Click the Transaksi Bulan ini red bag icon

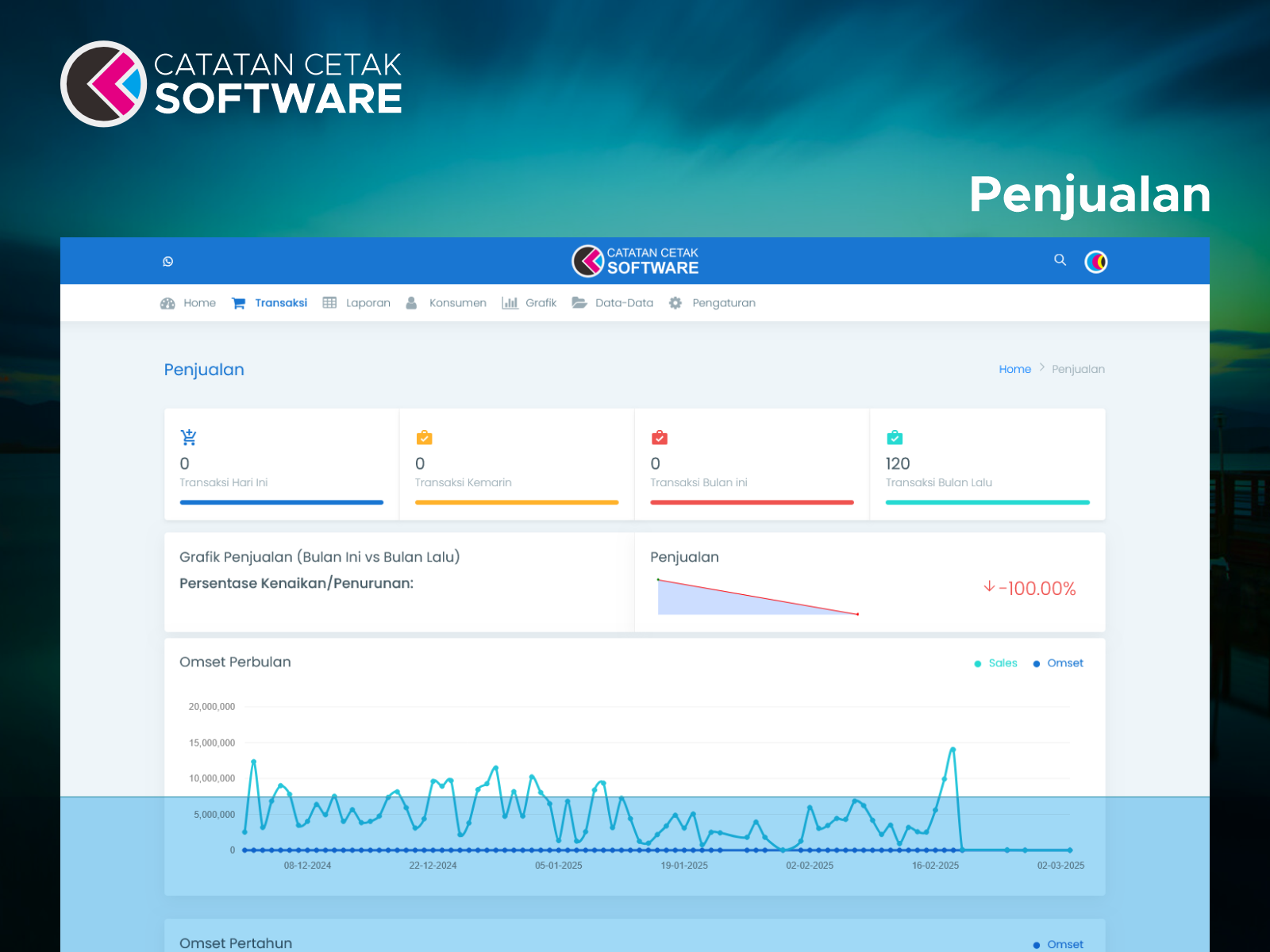(x=660, y=437)
